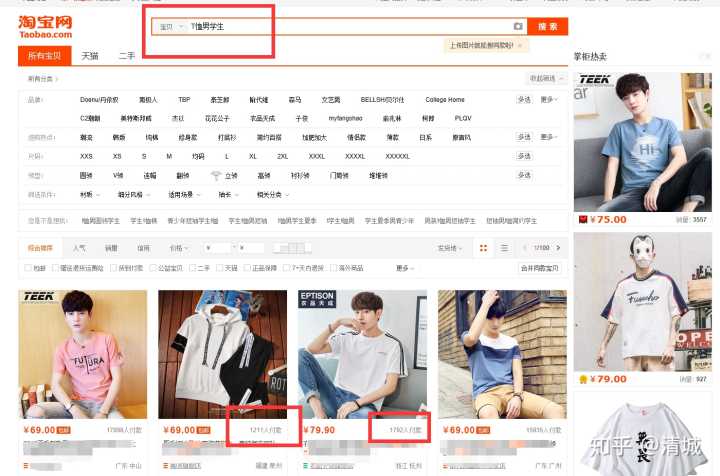Click the price range distribution slider bar

coord(292,248)
